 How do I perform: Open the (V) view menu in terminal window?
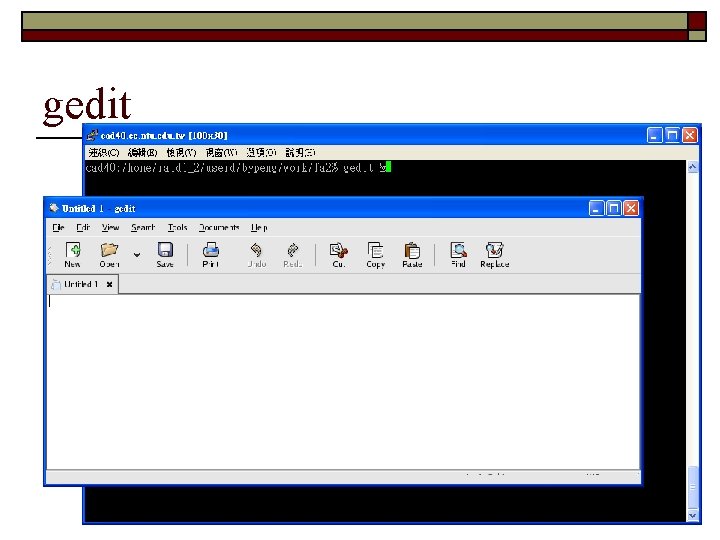click(181, 152)
